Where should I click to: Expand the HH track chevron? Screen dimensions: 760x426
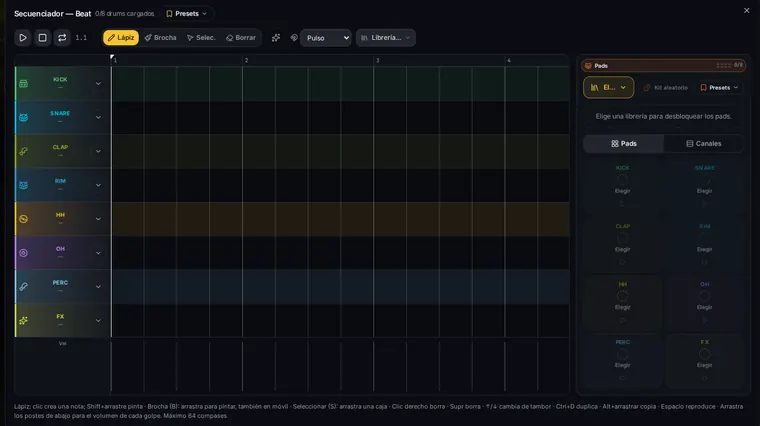click(98, 219)
